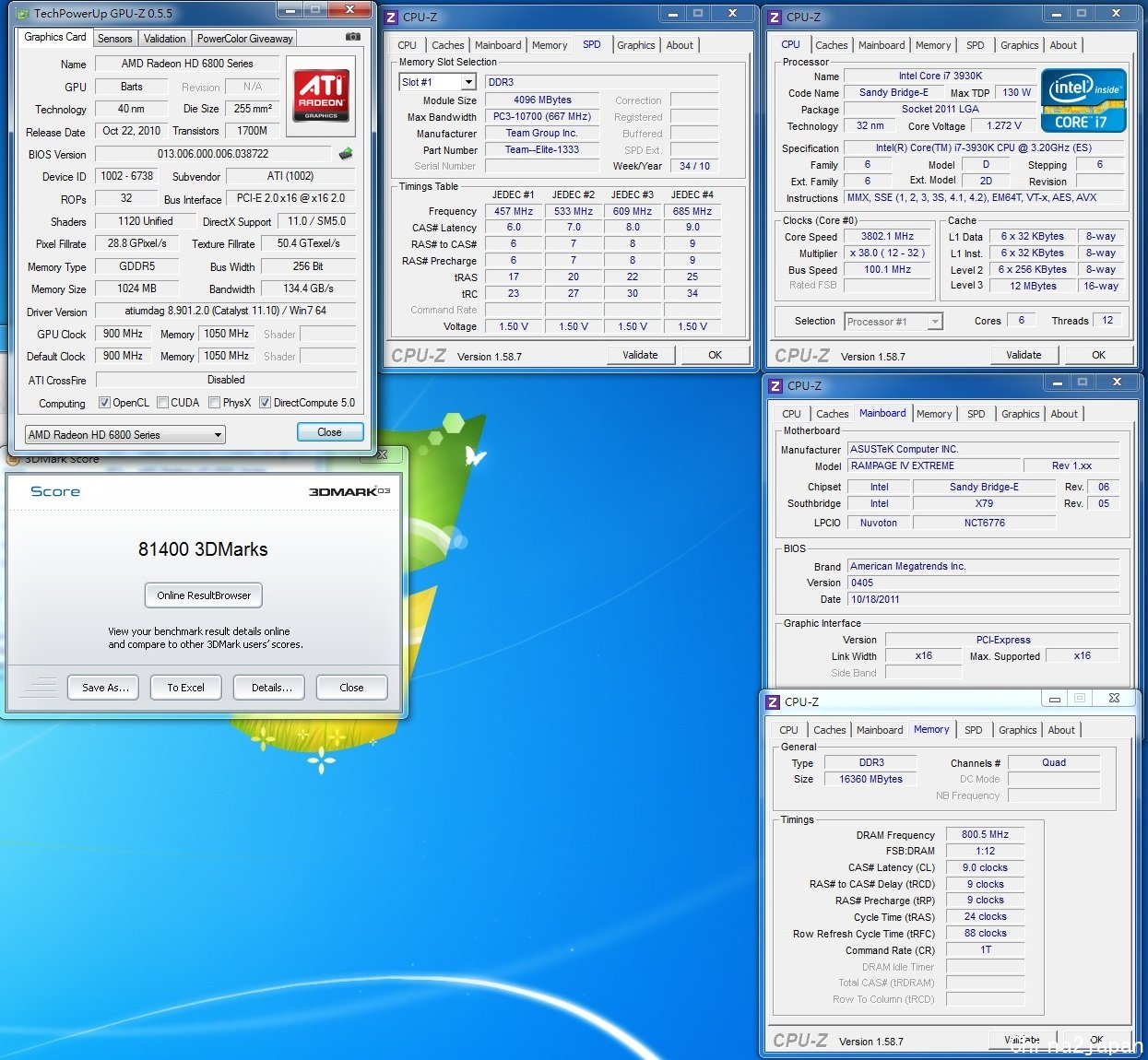This screenshot has height=1060, width=1148.
Task: Open the Graphics tab in the CPU-Z SPD window
Action: (636, 45)
